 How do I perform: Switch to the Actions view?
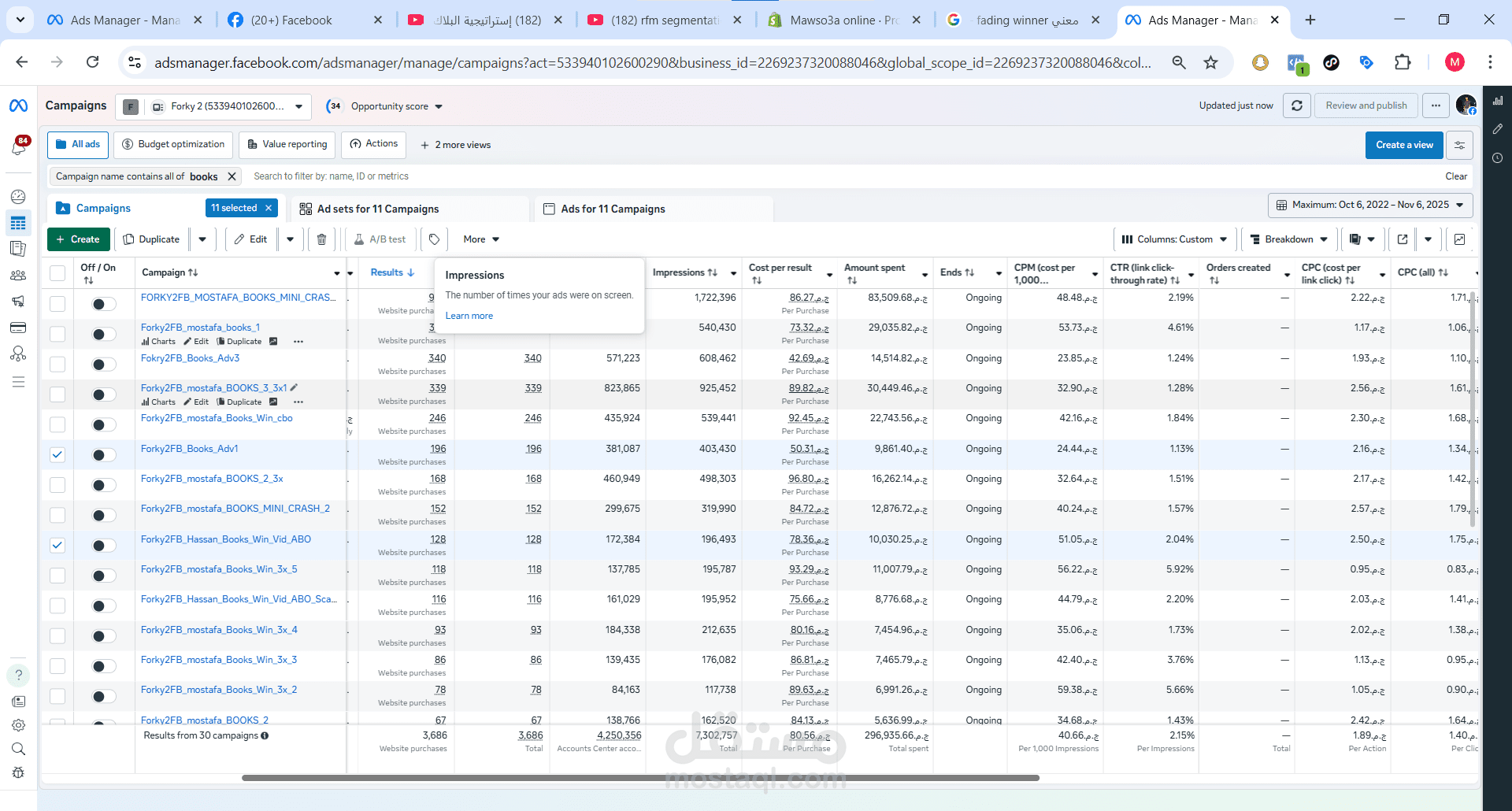374,144
